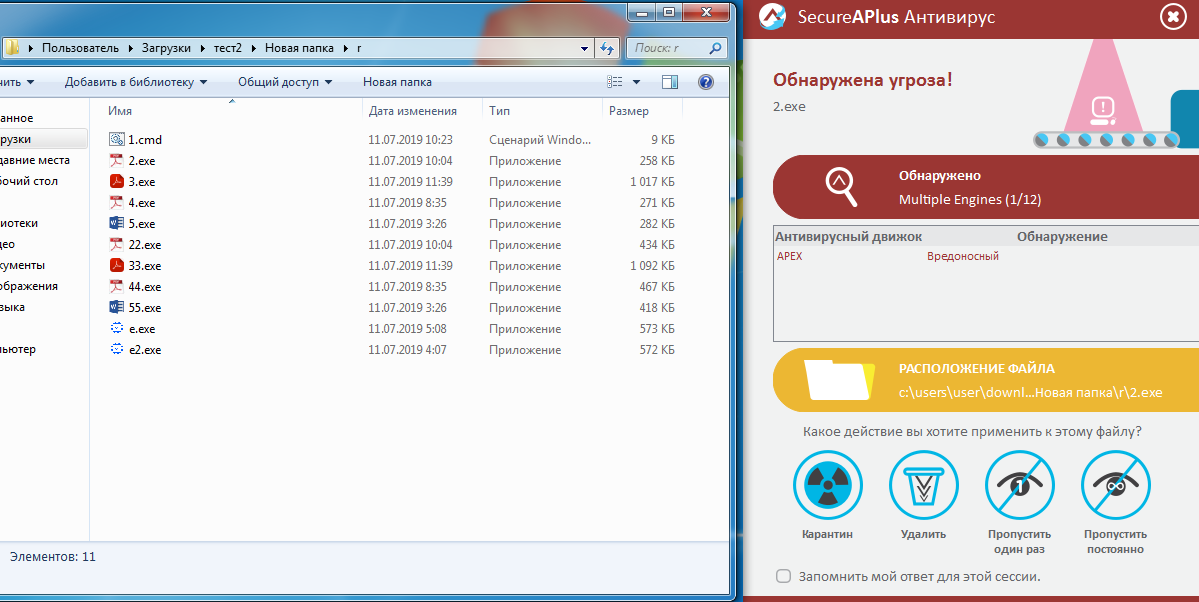1199x602 pixels.
Task: Select the 3.exe red PDF icon
Action: coord(116,181)
